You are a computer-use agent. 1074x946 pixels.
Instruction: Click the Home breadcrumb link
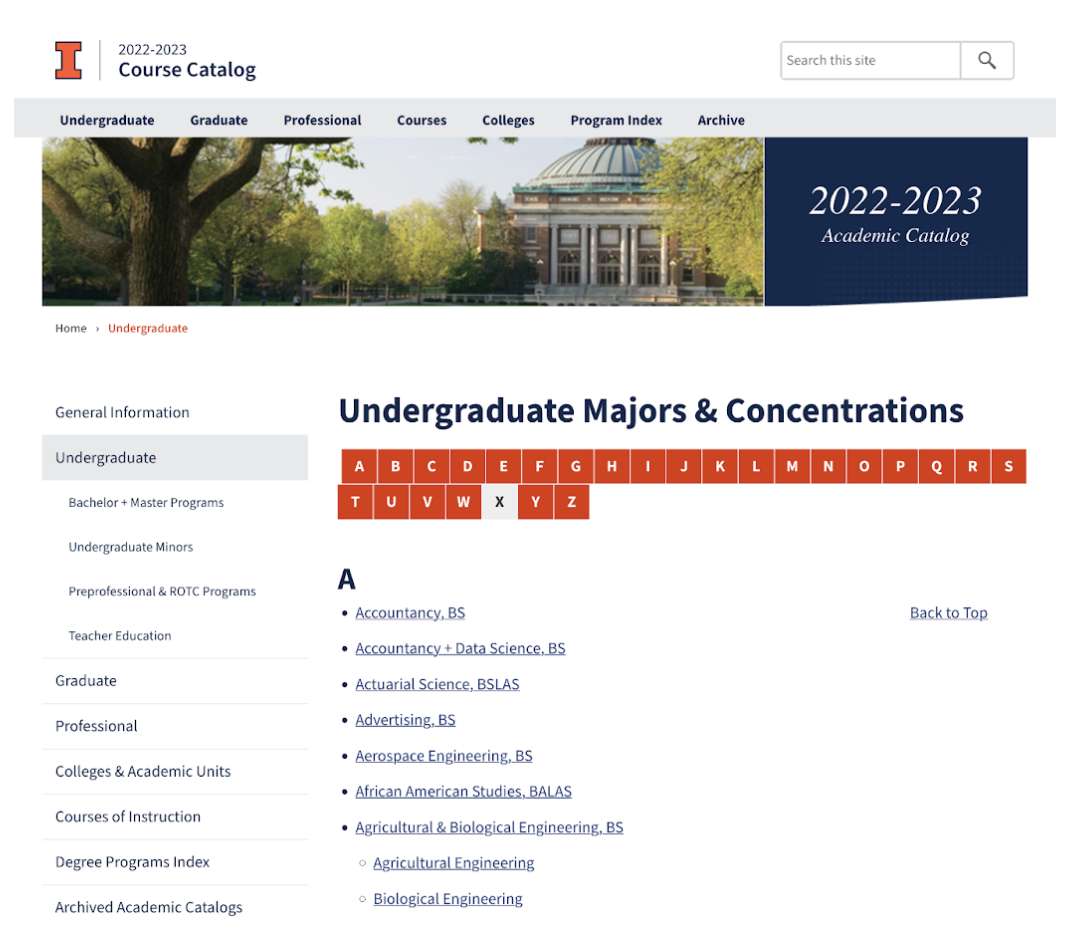(71, 328)
